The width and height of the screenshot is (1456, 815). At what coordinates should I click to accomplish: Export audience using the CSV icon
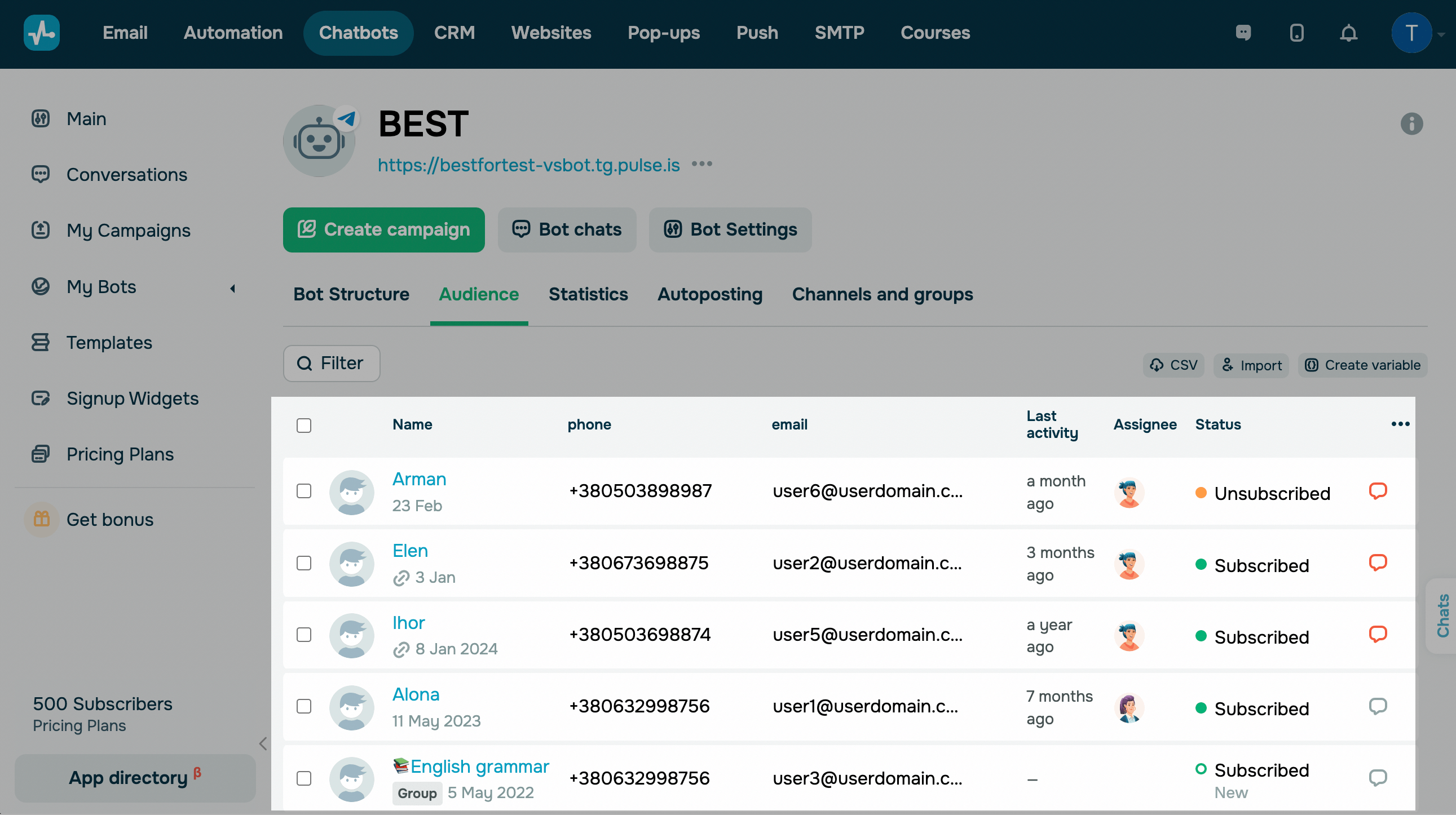(1157, 365)
